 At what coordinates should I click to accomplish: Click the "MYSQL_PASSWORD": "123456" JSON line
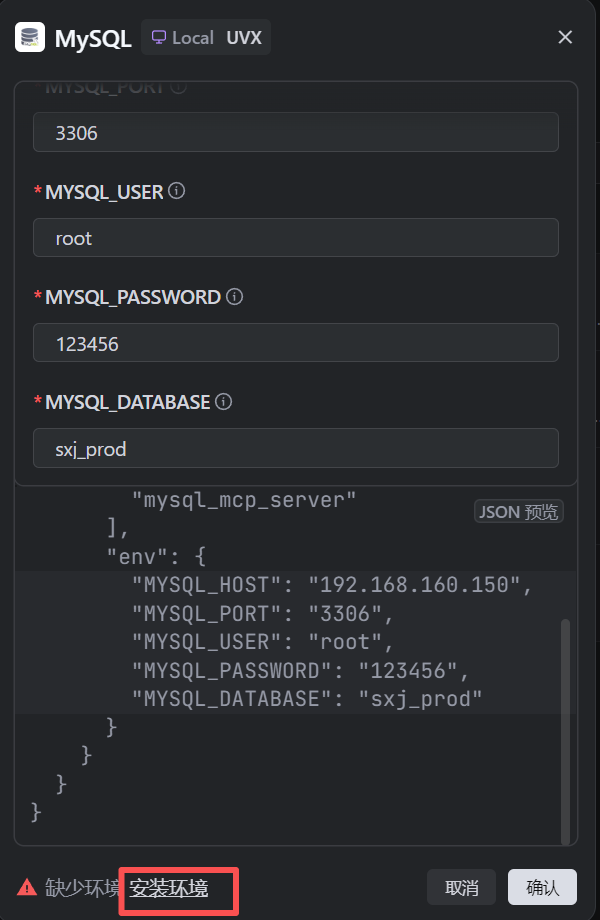click(x=300, y=670)
